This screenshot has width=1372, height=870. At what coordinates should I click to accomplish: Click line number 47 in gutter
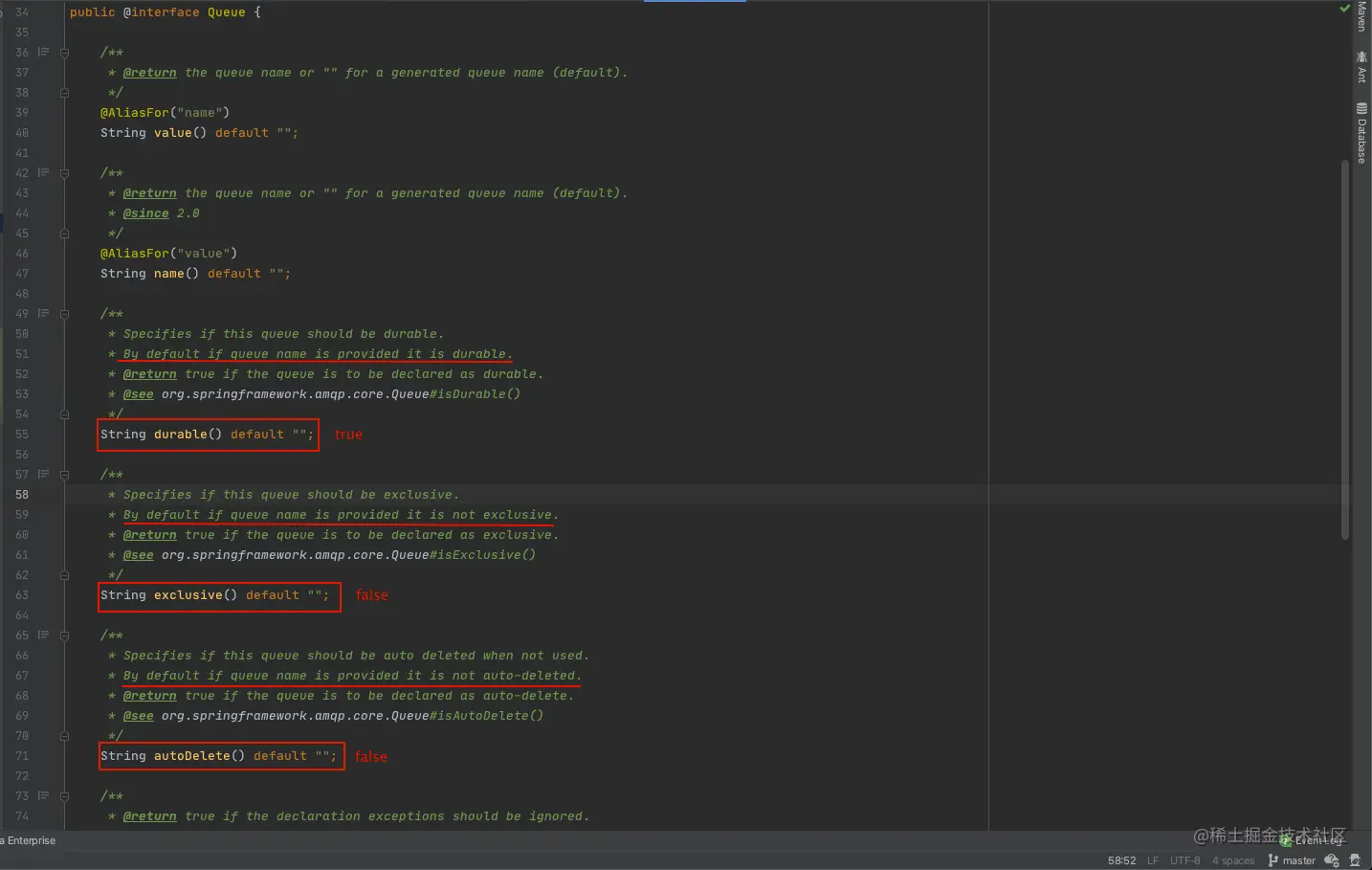click(22, 274)
